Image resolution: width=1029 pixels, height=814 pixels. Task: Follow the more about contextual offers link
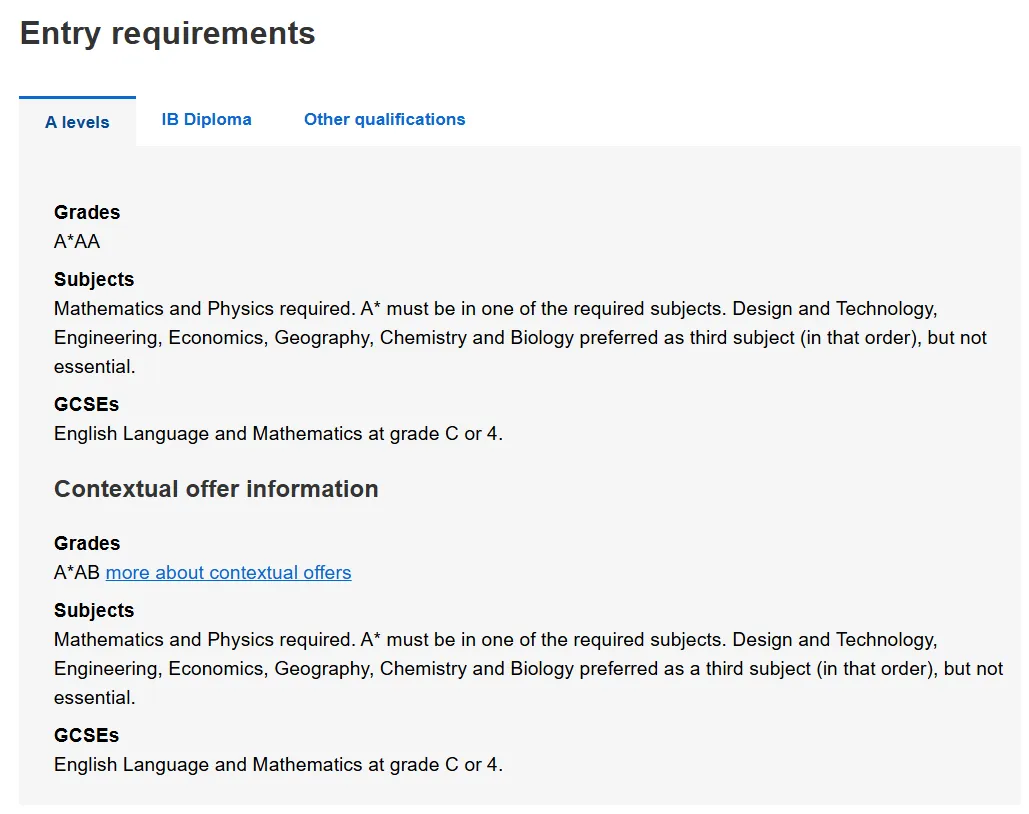[228, 573]
